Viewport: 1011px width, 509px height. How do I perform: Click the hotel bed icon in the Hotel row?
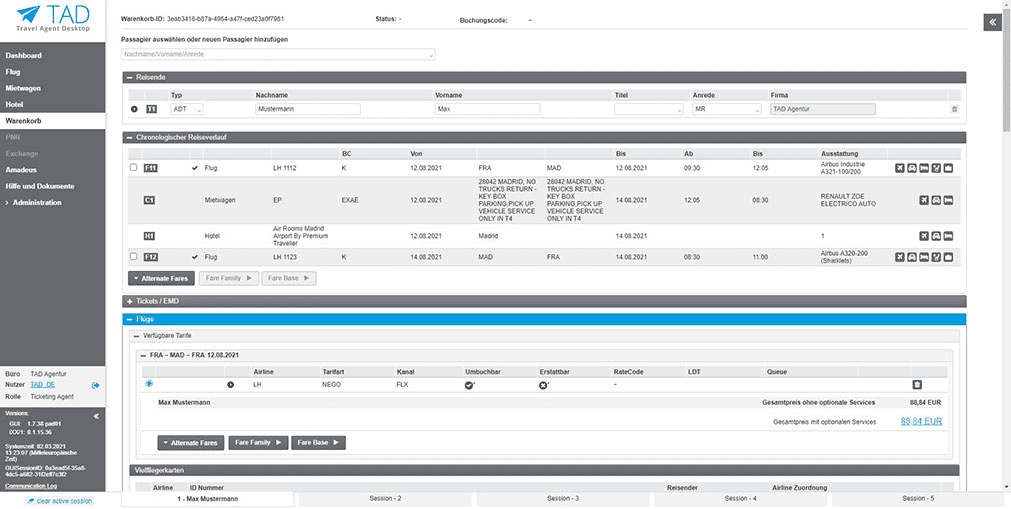click(948, 237)
